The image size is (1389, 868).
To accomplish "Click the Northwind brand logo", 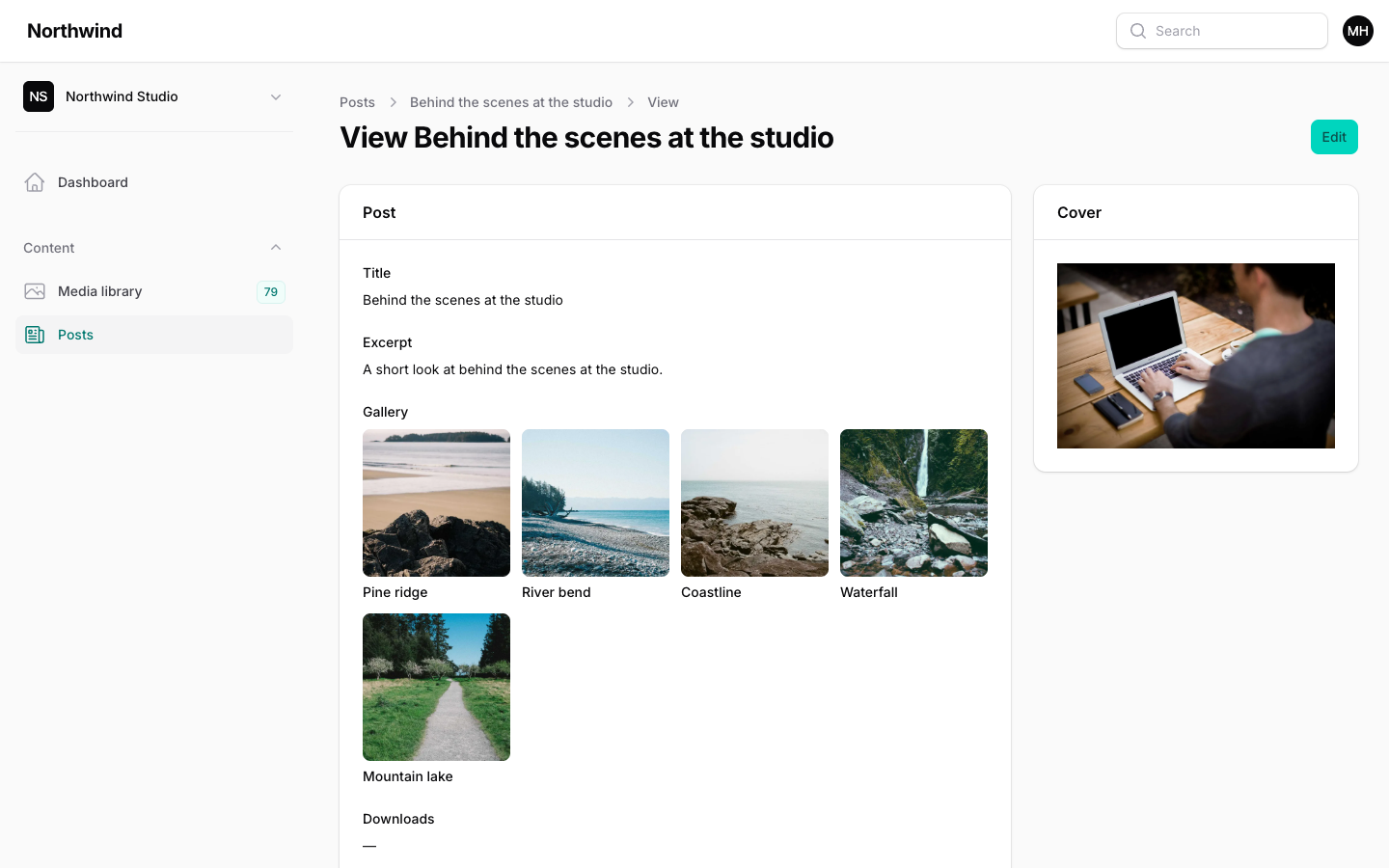I will (x=74, y=31).
